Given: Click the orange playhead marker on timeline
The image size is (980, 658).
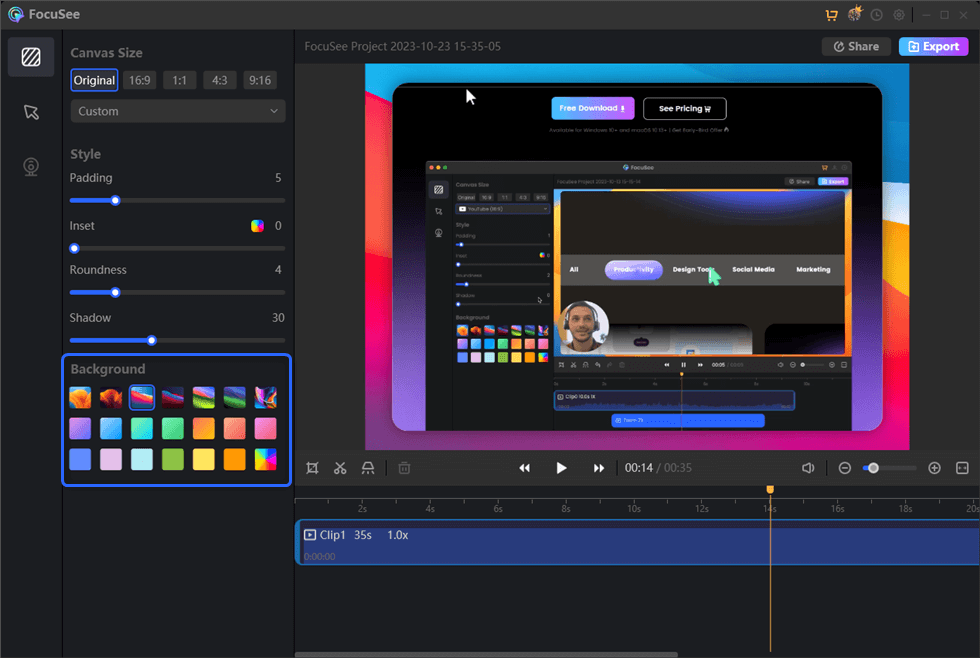Looking at the screenshot, I should point(770,490).
